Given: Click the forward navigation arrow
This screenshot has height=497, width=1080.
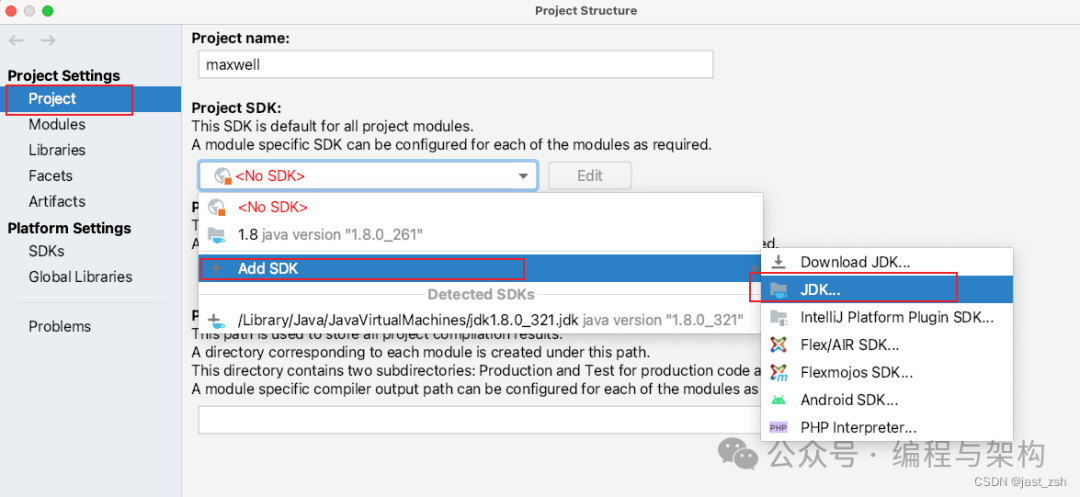Looking at the screenshot, I should [48, 41].
